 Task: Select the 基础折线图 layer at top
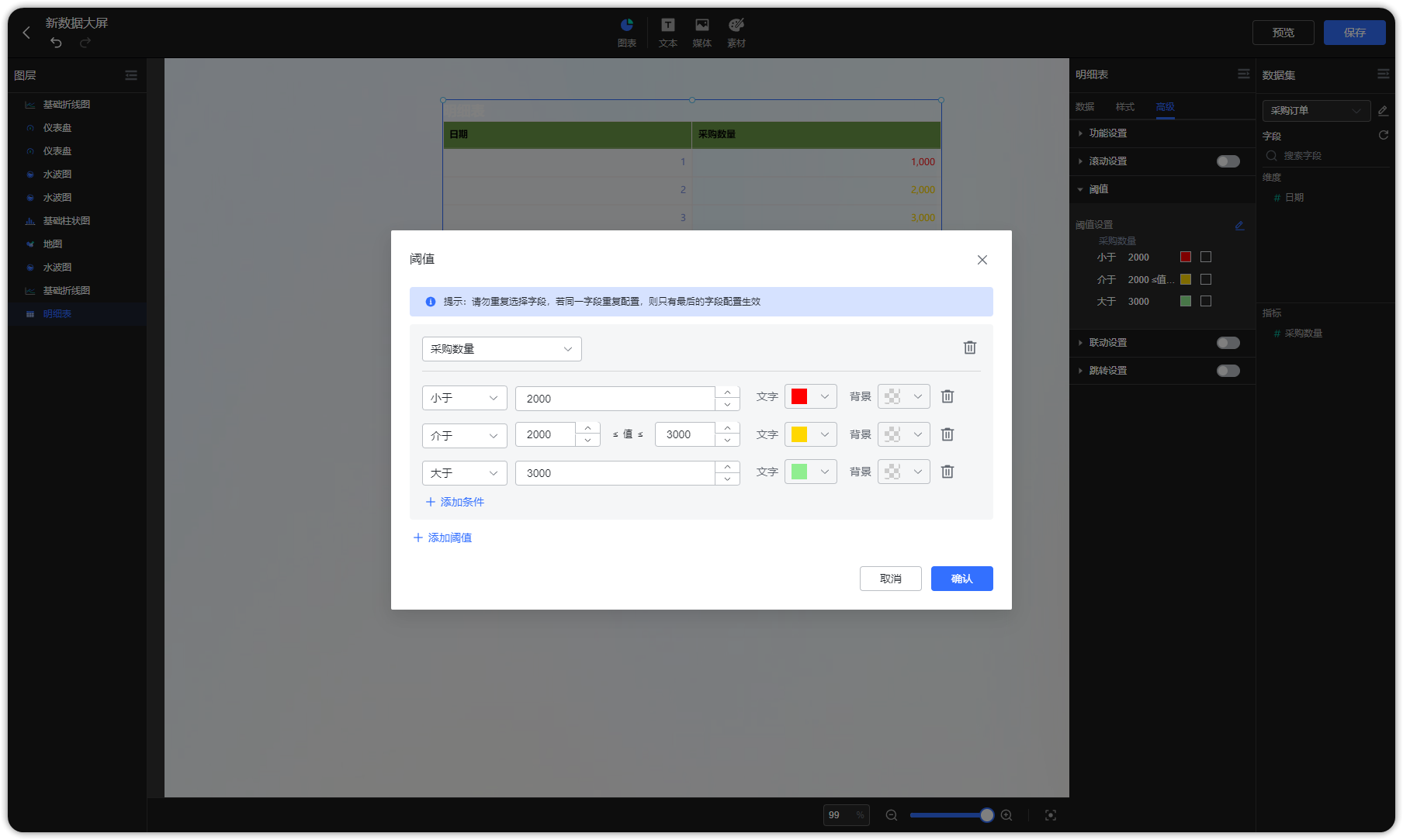pos(78,105)
